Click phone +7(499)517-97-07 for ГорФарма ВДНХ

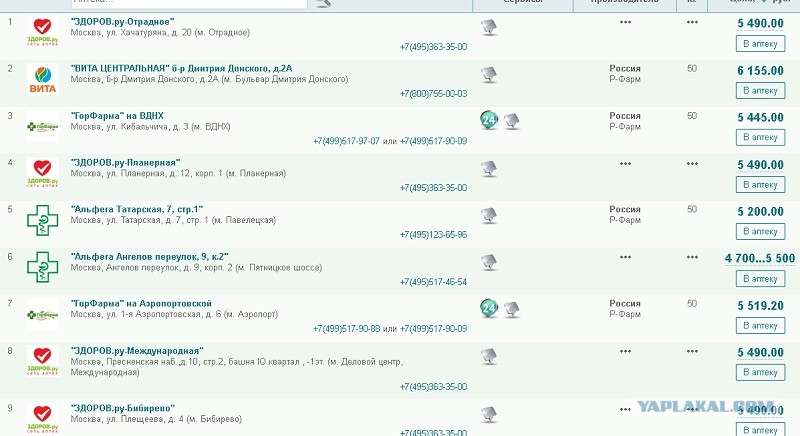pyautogui.click(x=346, y=141)
